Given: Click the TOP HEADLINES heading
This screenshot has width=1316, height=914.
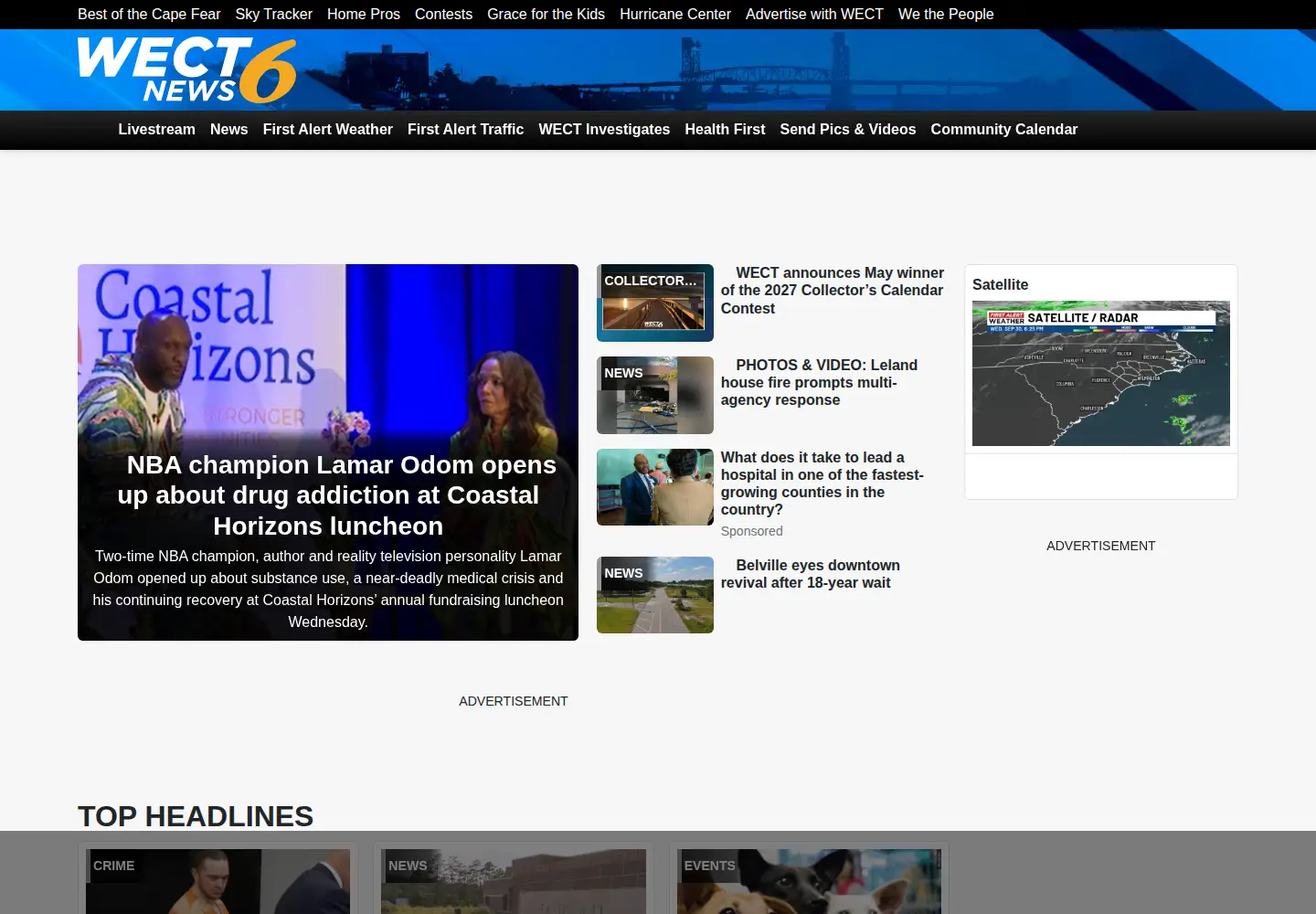Looking at the screenshot, I should (196, 816).
